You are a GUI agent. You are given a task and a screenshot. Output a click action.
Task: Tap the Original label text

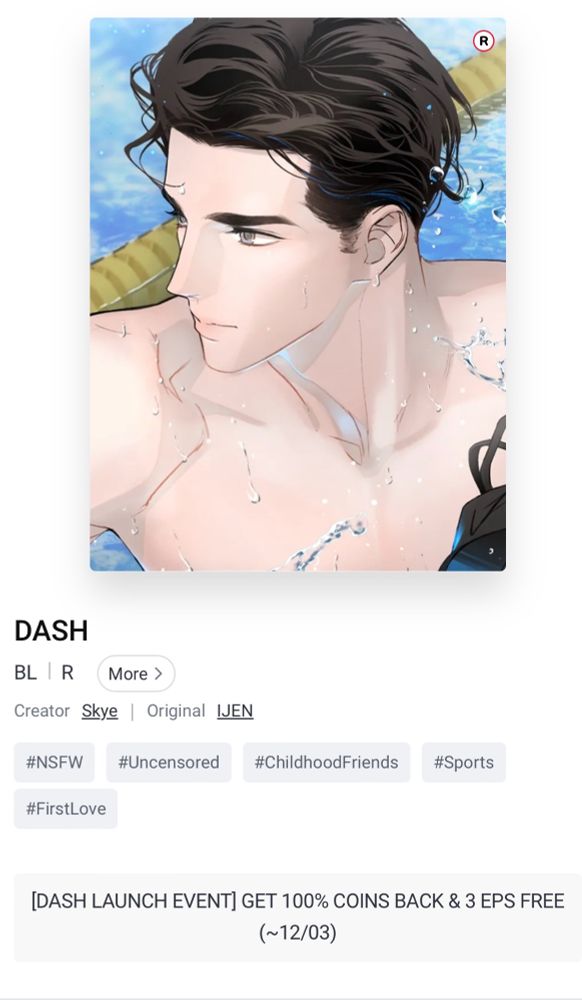coord(176,711)
